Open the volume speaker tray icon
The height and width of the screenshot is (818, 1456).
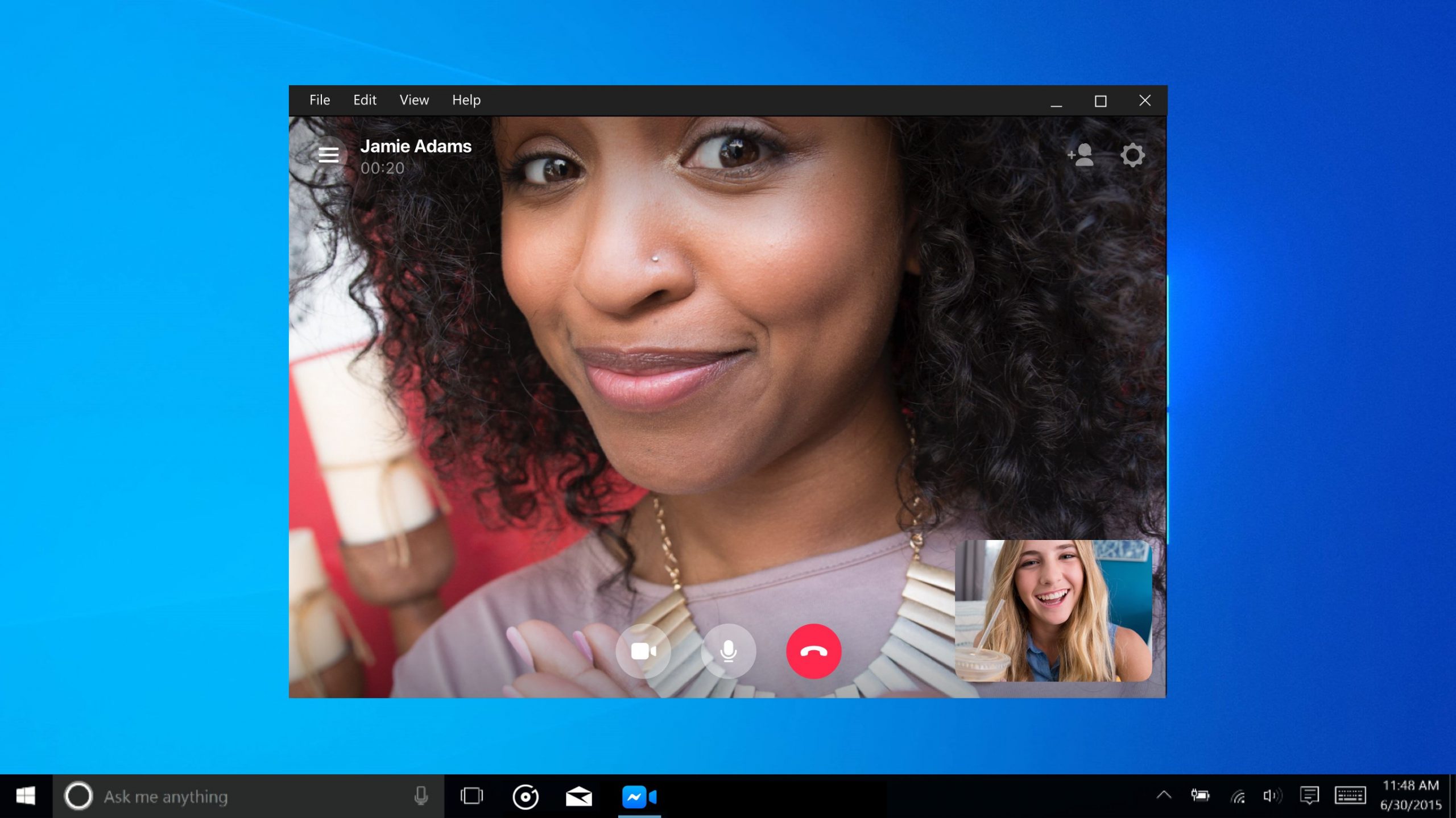(x=1272, y=796)
